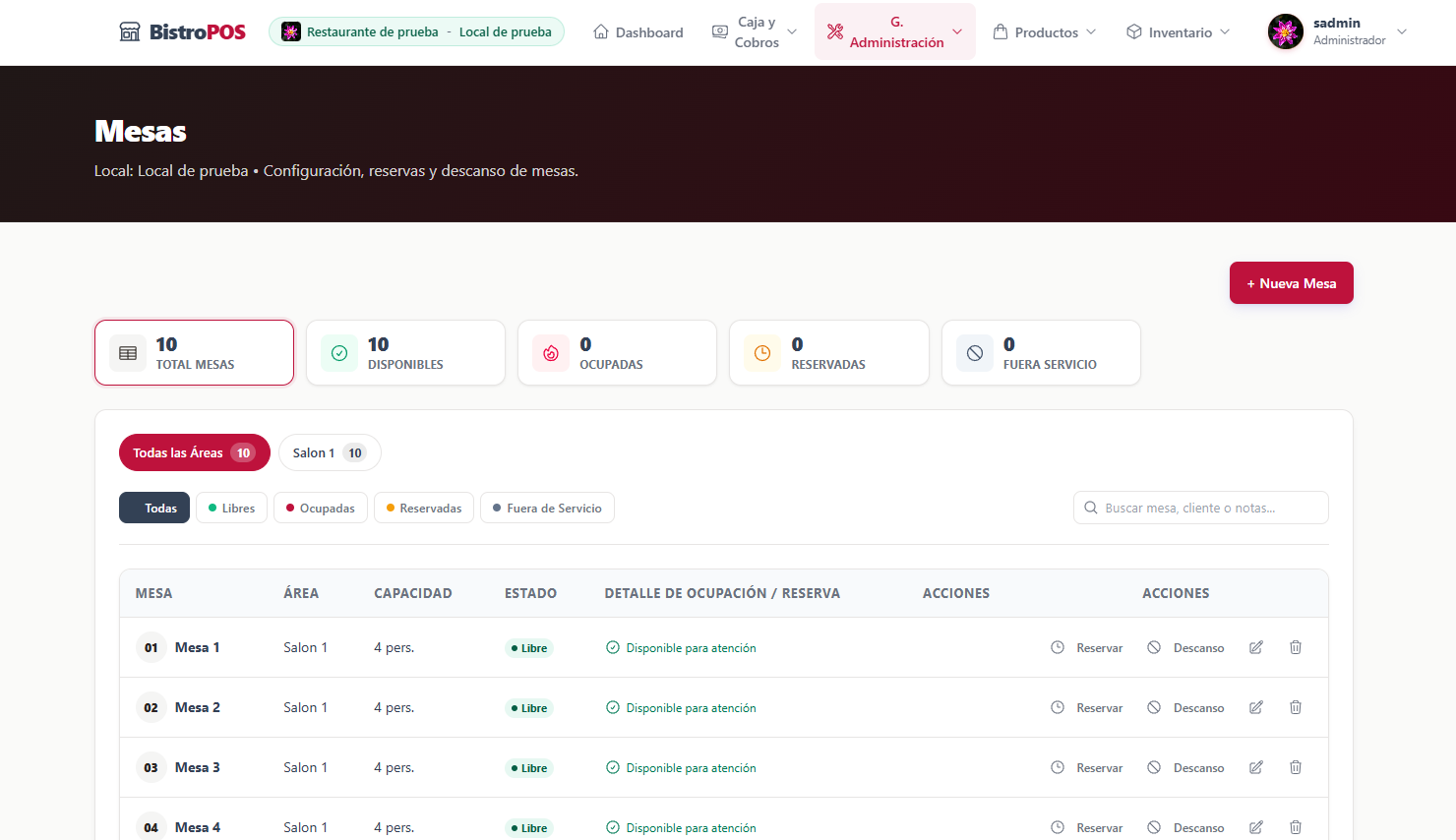
Task: Click the sadmin avatar image
Action: [1286, 31]
